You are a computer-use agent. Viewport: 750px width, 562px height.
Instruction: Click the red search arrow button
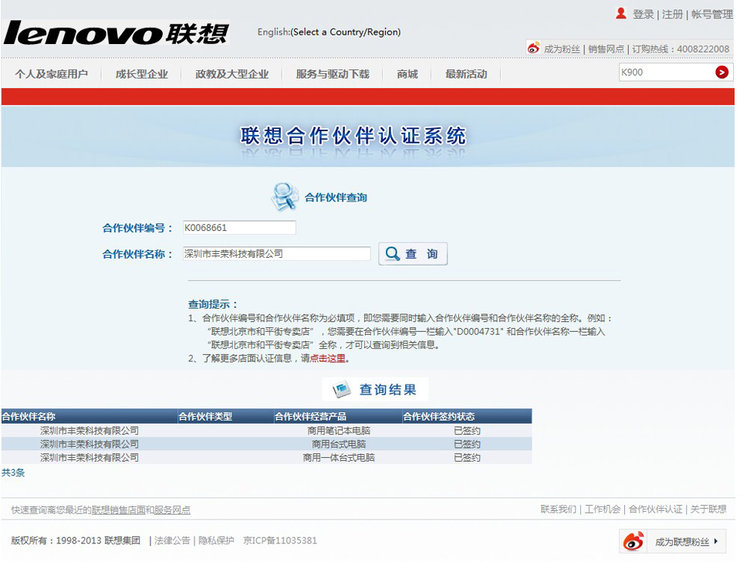click(x=722, y=72)
